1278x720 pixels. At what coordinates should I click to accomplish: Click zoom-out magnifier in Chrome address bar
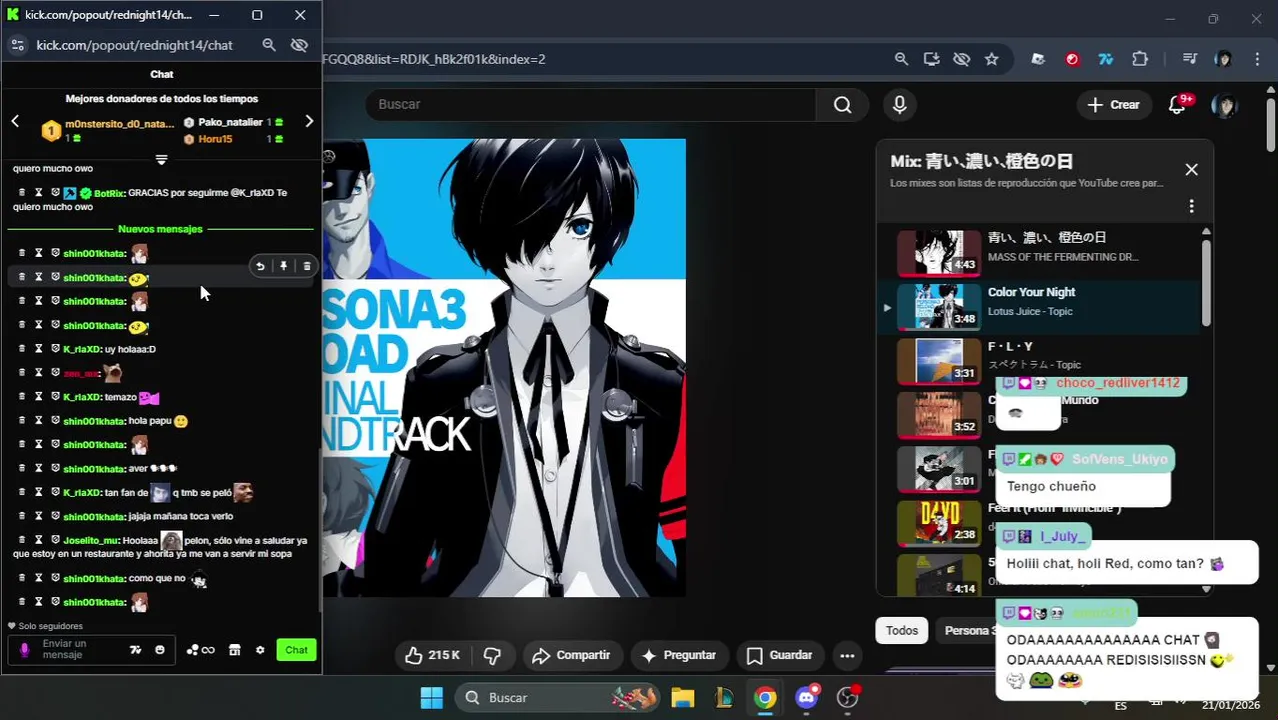[x=901, y=59]
